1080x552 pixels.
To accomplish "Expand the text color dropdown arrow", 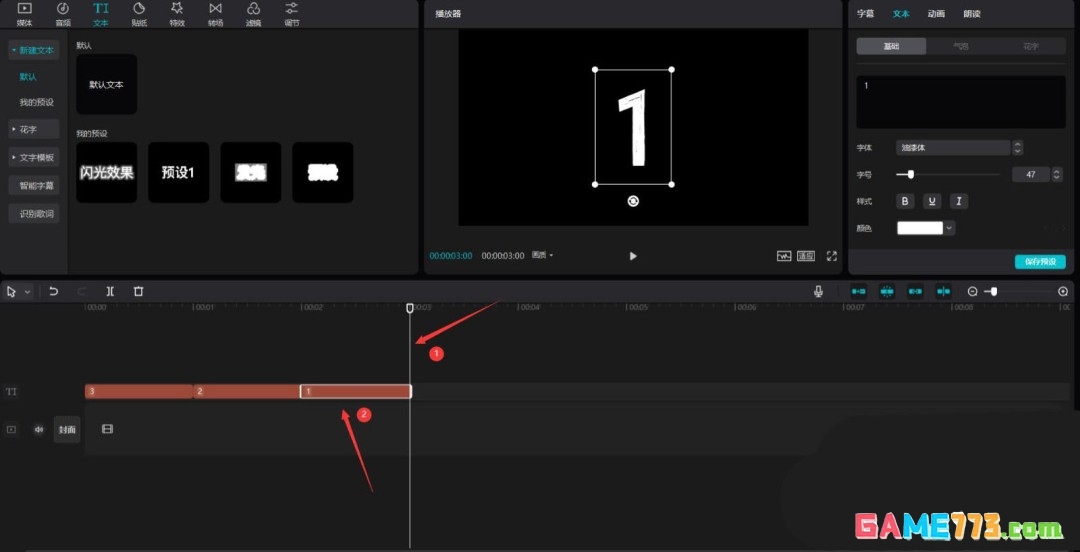I will [949, 228].
